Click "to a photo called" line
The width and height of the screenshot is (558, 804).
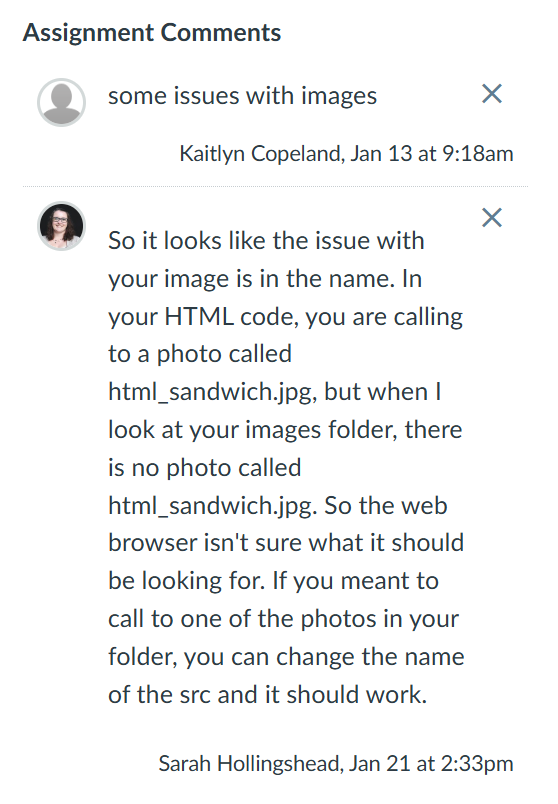tap(200, 354)
